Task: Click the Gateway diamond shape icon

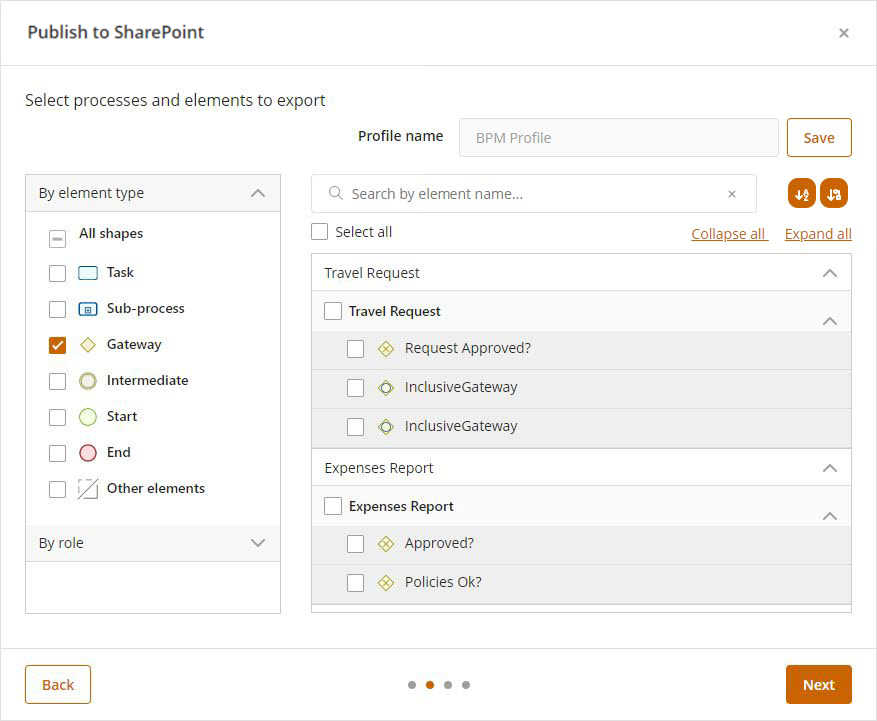Action: (x=88, y=345)
